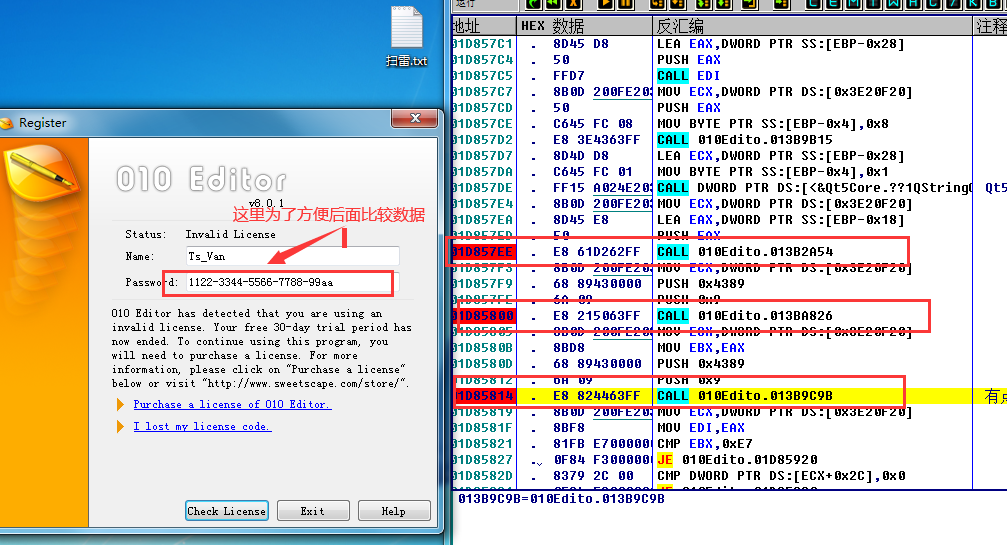Select 'CALL 010Edito.013B9B15' instruction
1007x545 pixels.
tap(745, 140)
